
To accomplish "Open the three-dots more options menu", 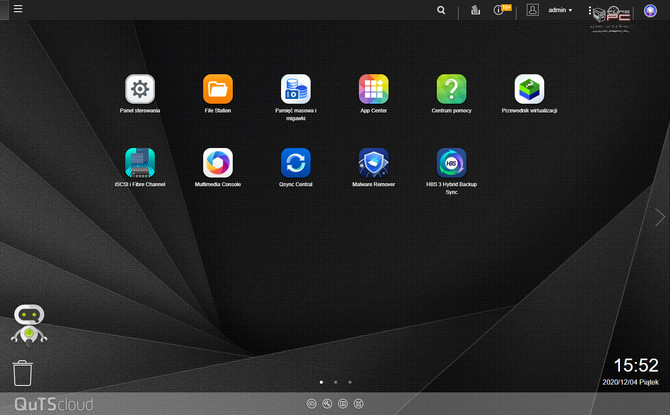I will click(x=590, y=10).
